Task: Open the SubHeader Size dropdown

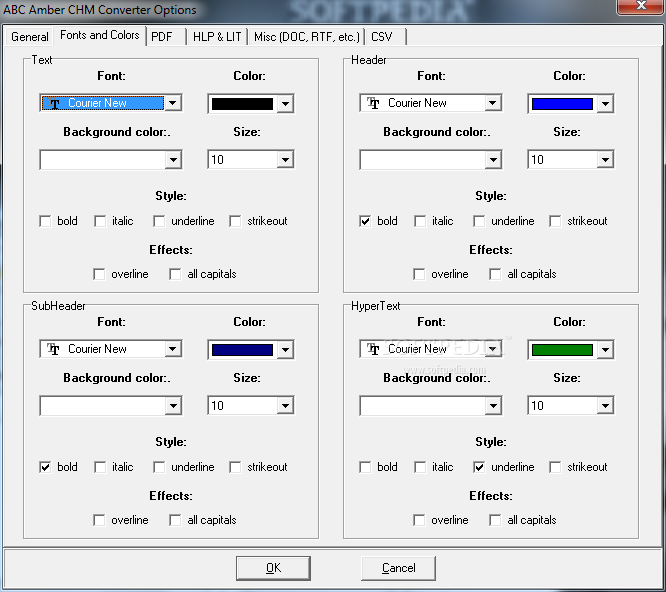Action: coord(285,406)
